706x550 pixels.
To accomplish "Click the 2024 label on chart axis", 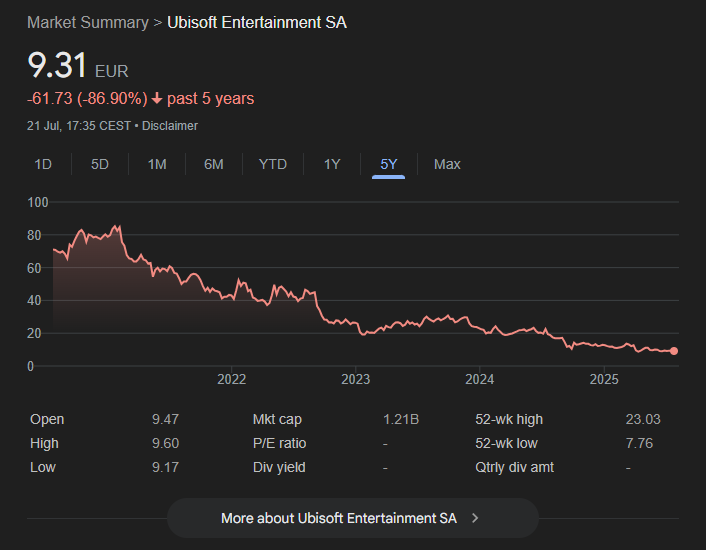I will pyautogui.click(x=480, y=379).
